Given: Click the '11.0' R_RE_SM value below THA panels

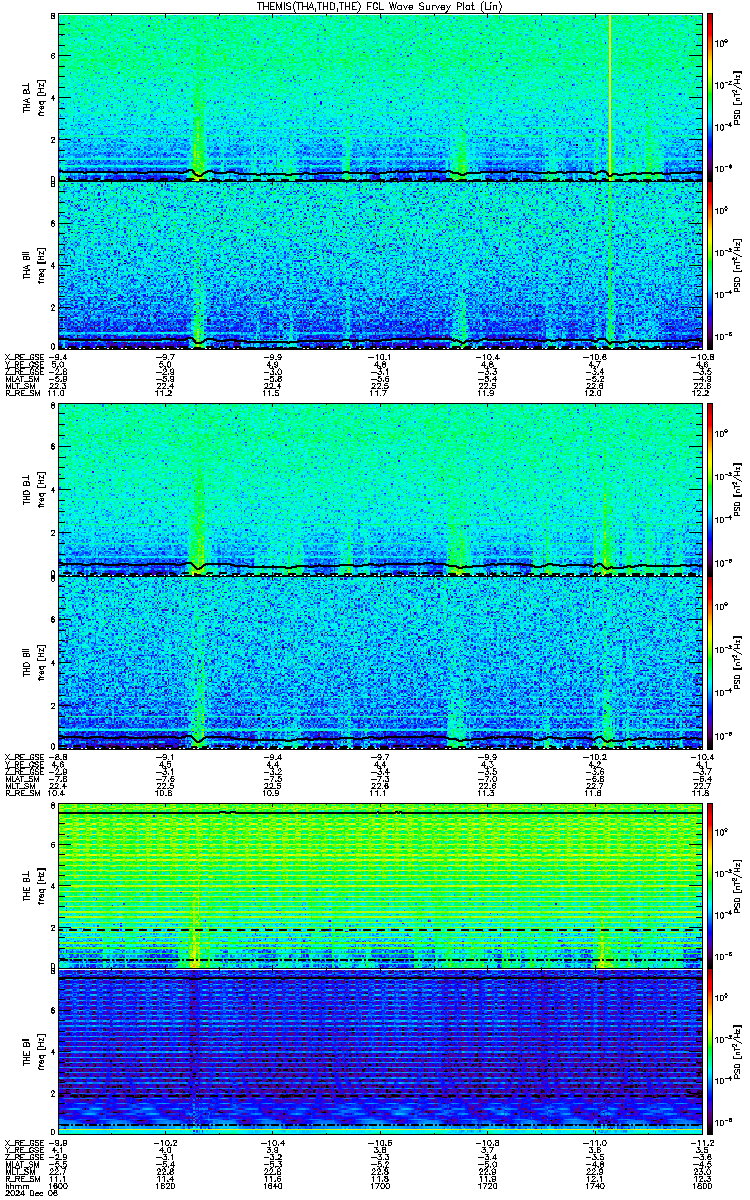Looking at the screenshot, I should (x=57, y=394).
